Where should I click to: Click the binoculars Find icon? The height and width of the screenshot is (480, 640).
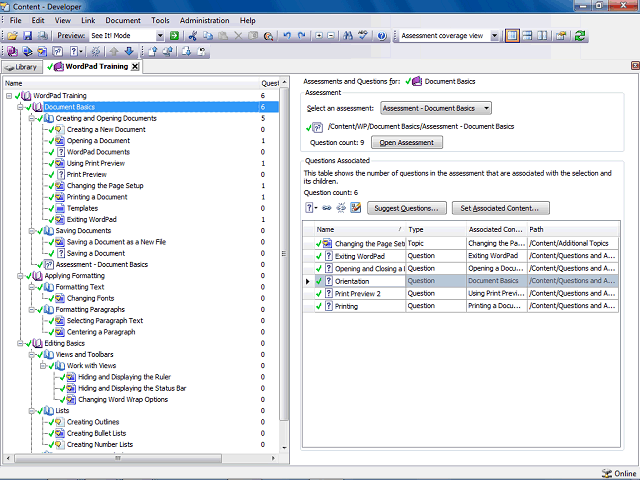(x=348, y=36)
